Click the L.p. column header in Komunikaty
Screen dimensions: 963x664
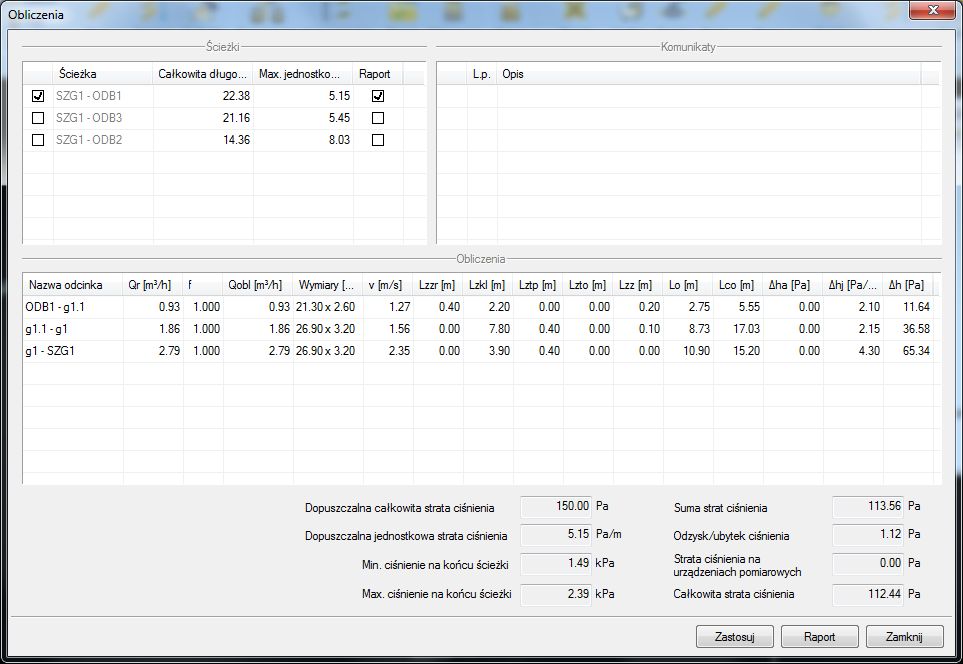tap(482, 74)
